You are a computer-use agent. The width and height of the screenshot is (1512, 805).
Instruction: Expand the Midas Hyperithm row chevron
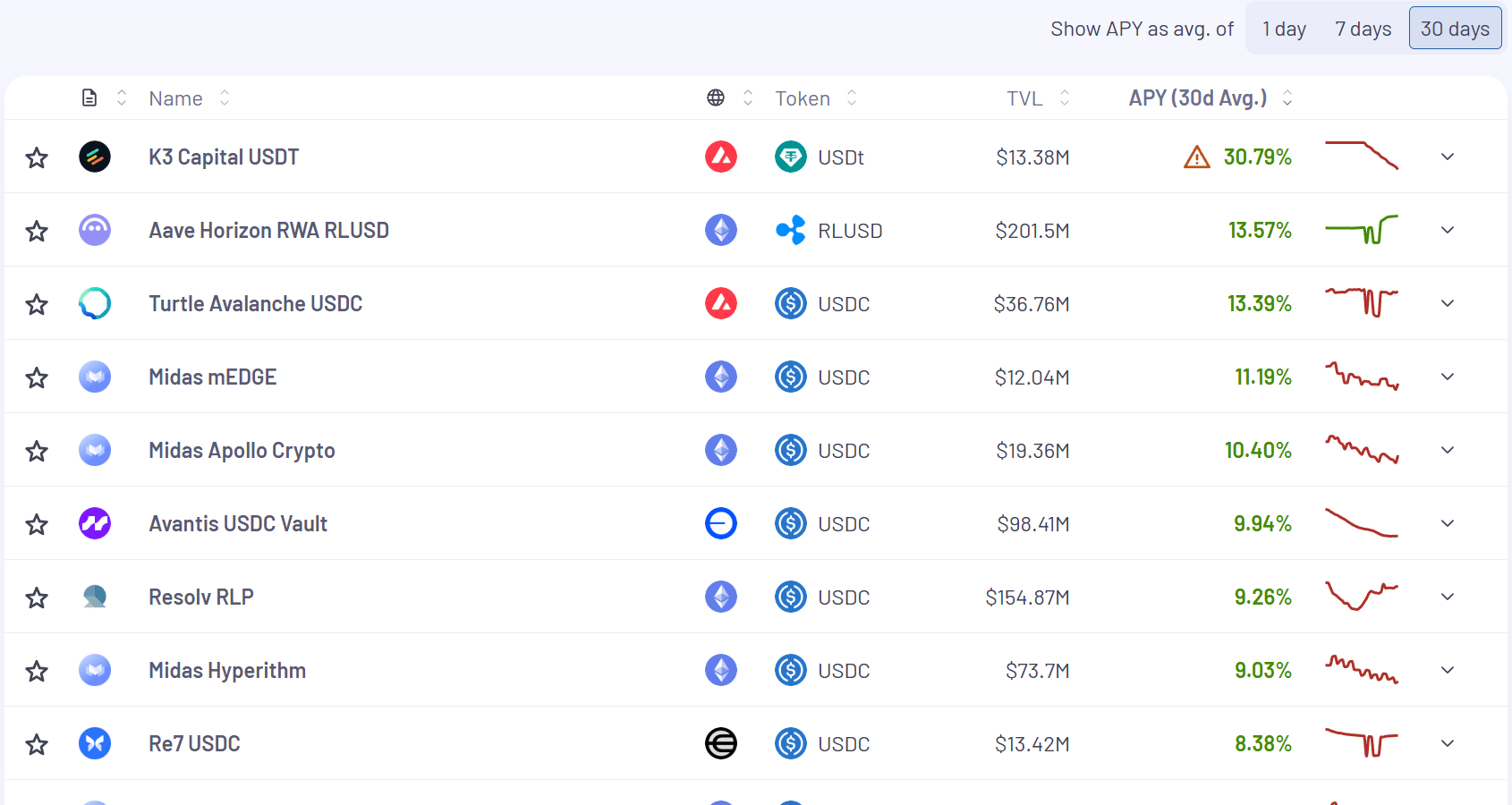click(1448, 671)
